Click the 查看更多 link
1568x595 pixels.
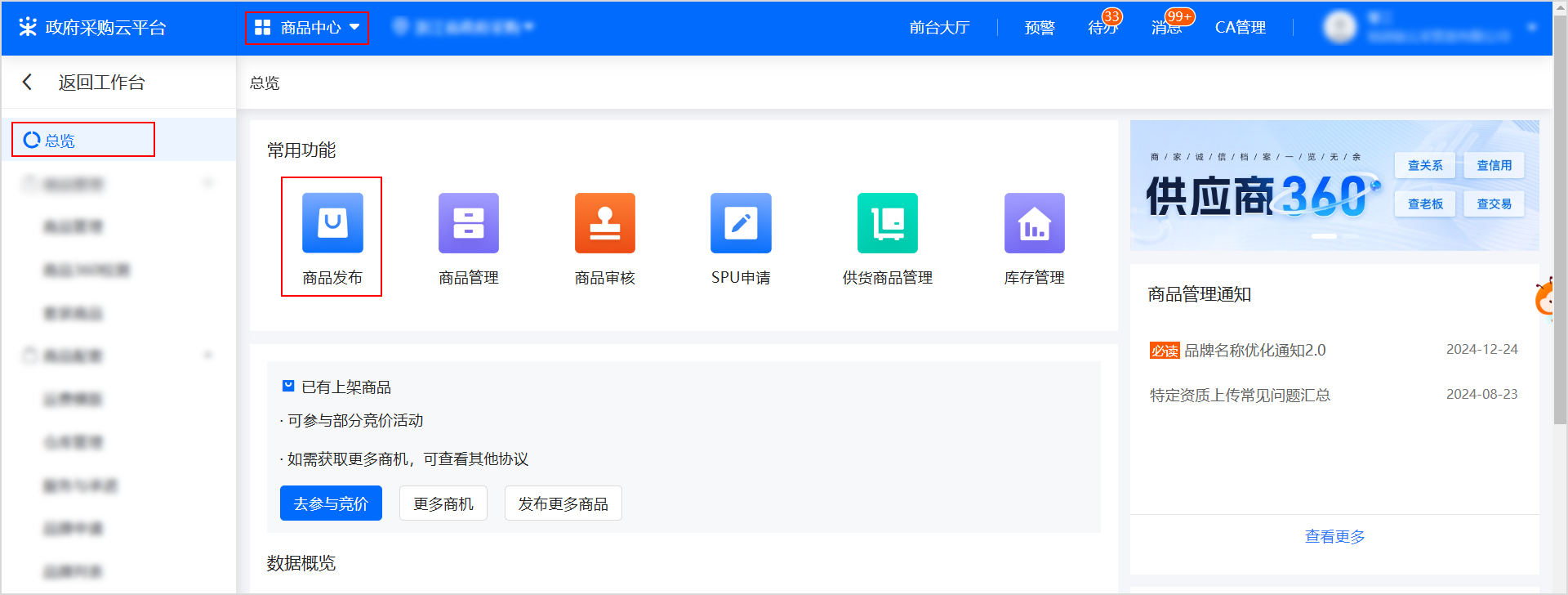pyautogui.click(x=1334, y=536)
